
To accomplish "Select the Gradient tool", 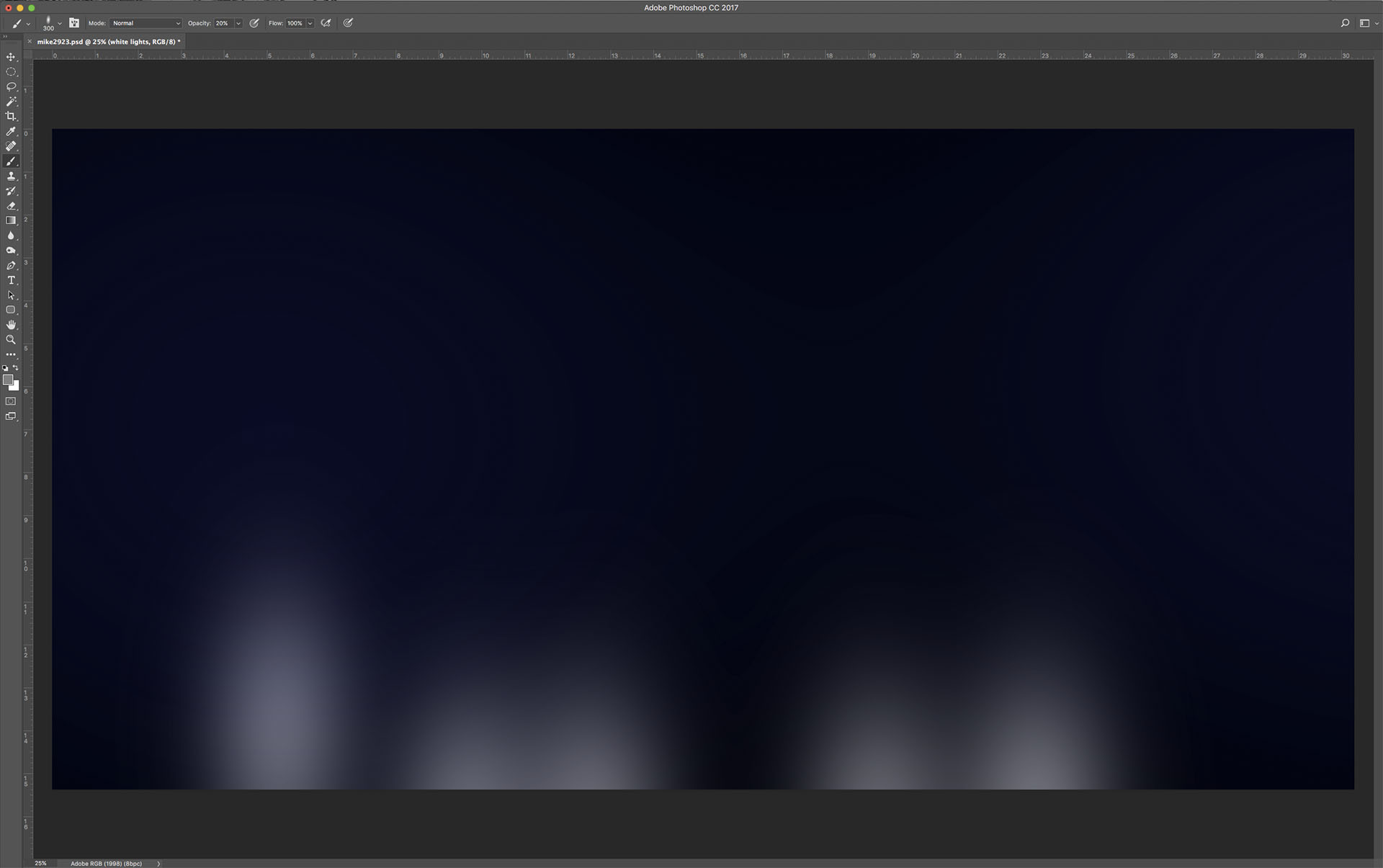I will pos(11,220).
